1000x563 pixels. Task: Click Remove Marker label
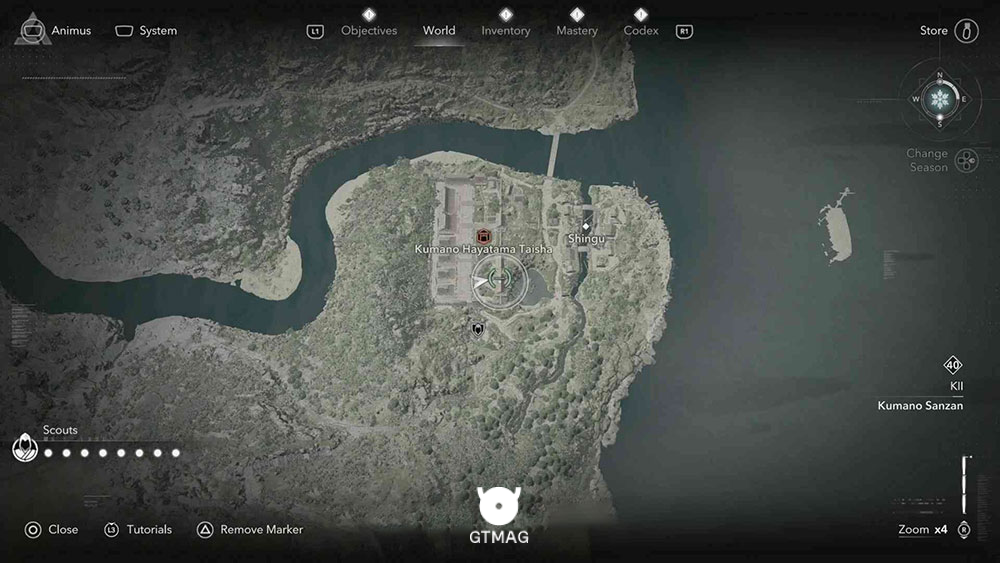point(261,530)
